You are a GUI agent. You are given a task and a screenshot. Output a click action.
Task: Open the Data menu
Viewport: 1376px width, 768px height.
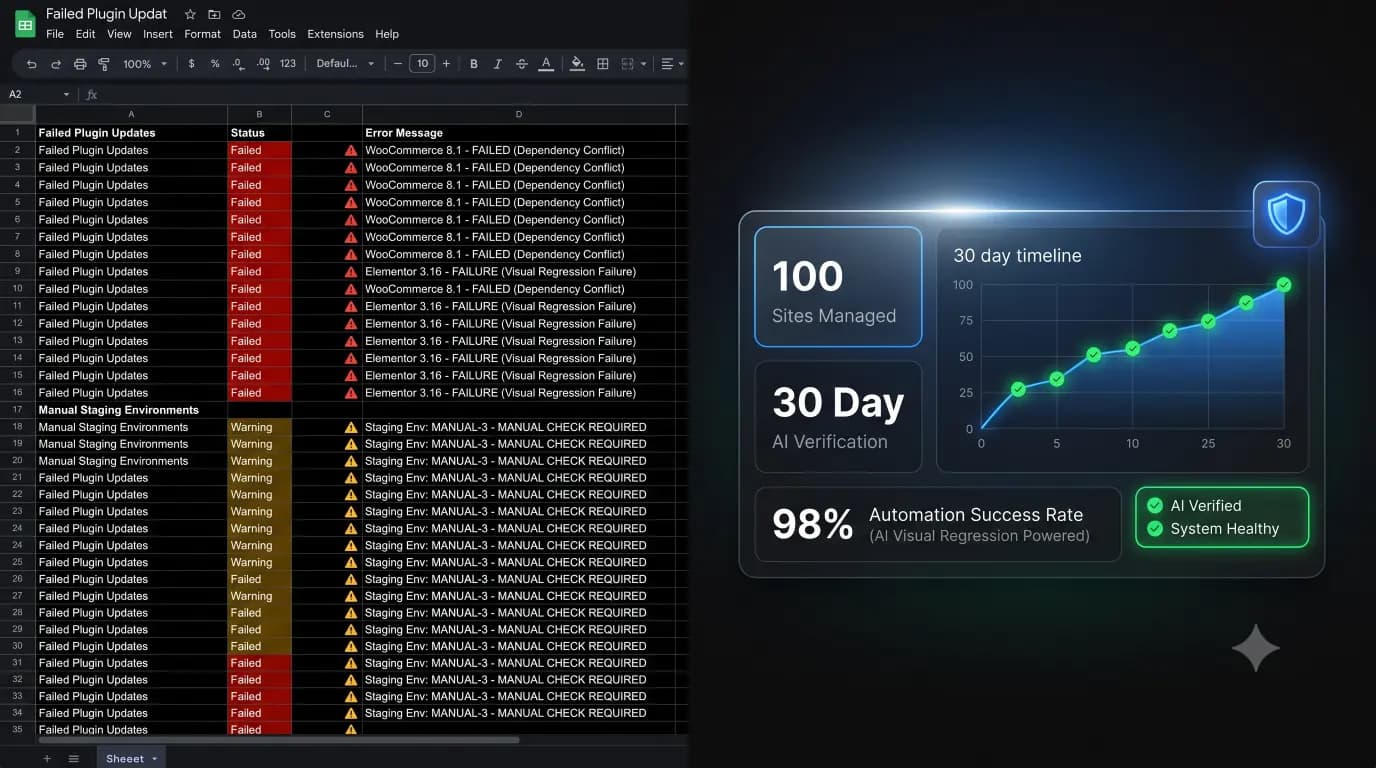pos(245,34)
